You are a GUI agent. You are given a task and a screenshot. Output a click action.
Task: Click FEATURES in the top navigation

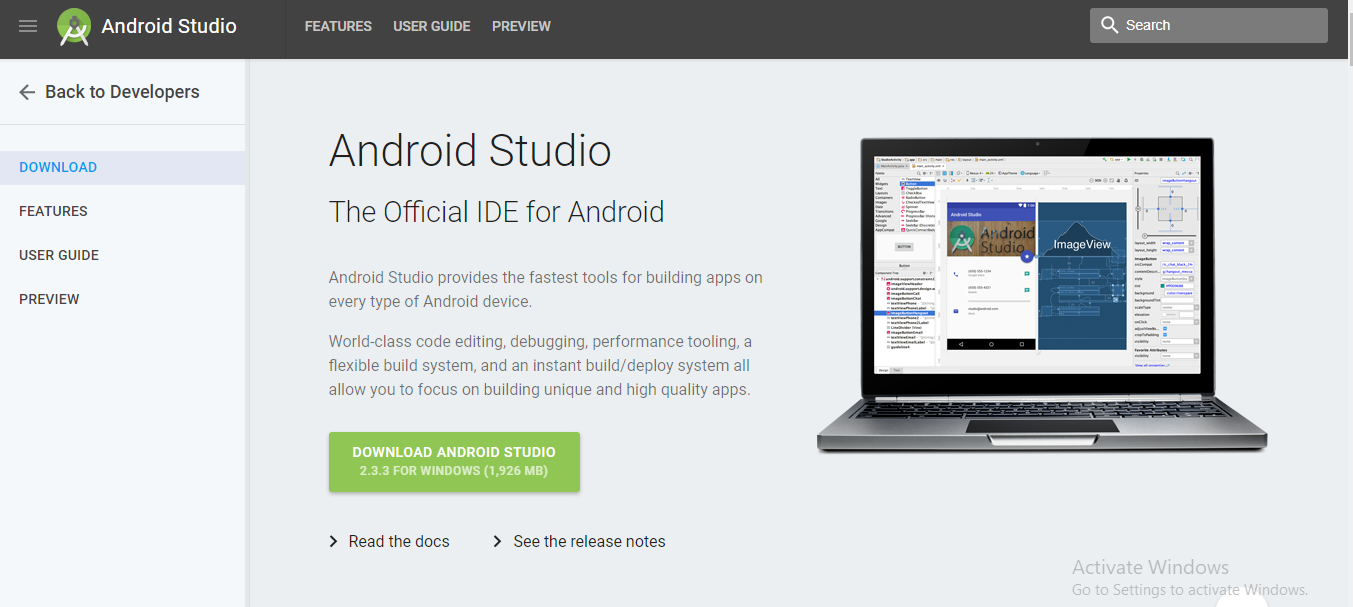pyautogui.click(x=338, y=26)
